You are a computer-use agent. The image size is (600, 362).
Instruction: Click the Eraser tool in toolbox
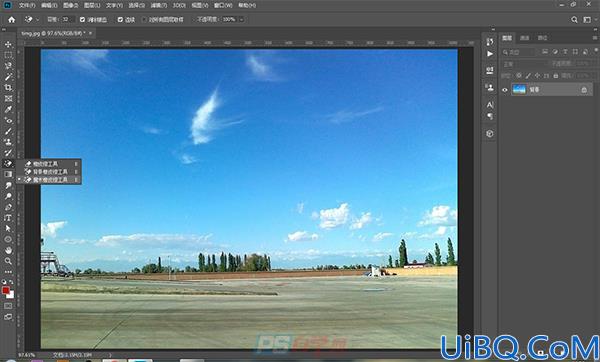pyautogui.click(x=8, y=163)
